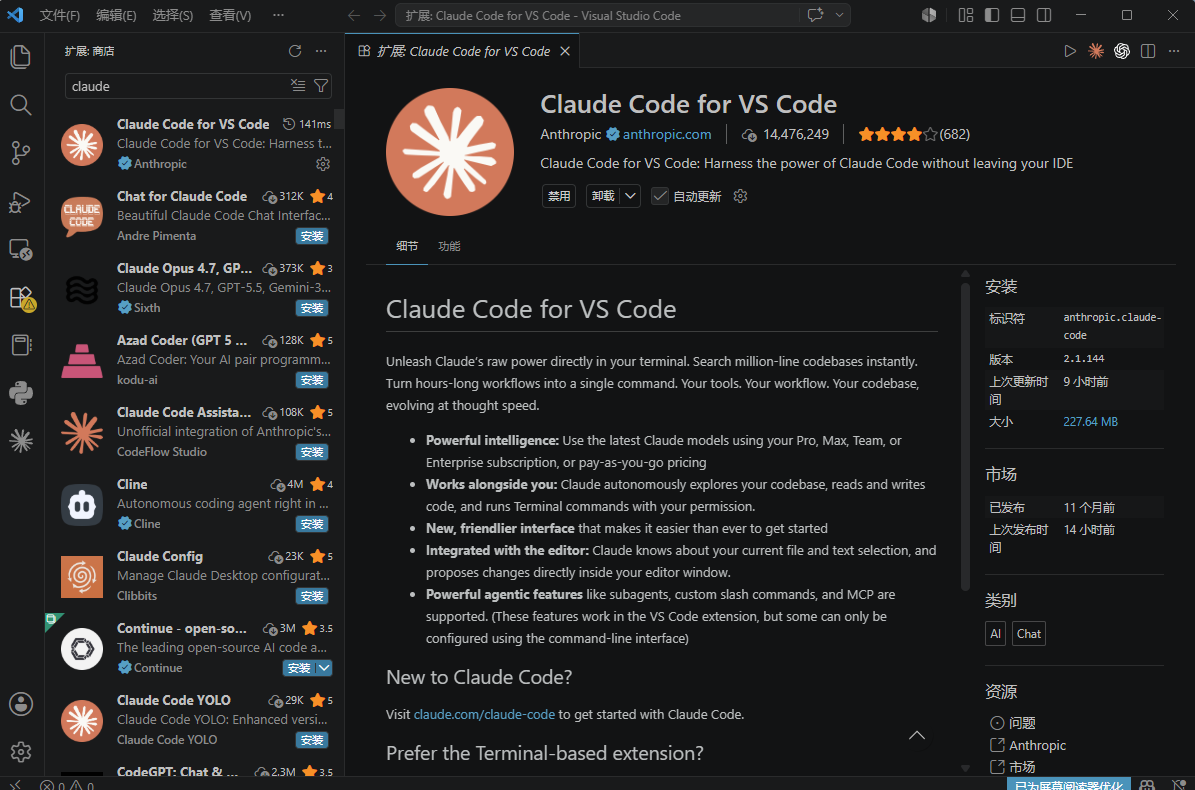Click the star rating for the extension
The height and width of the screenshot is (790, 1195).
(914, 134)
